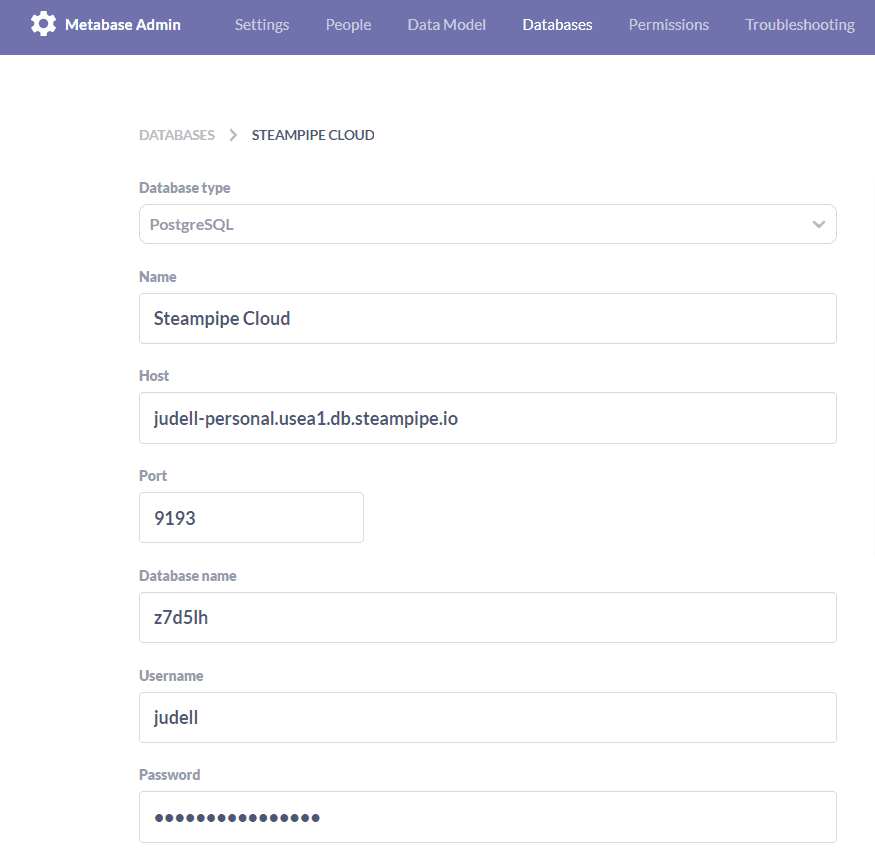875x855 pixels.
Task: Return to DATABASES via breadcrumb link
Action: pos(177,135)
